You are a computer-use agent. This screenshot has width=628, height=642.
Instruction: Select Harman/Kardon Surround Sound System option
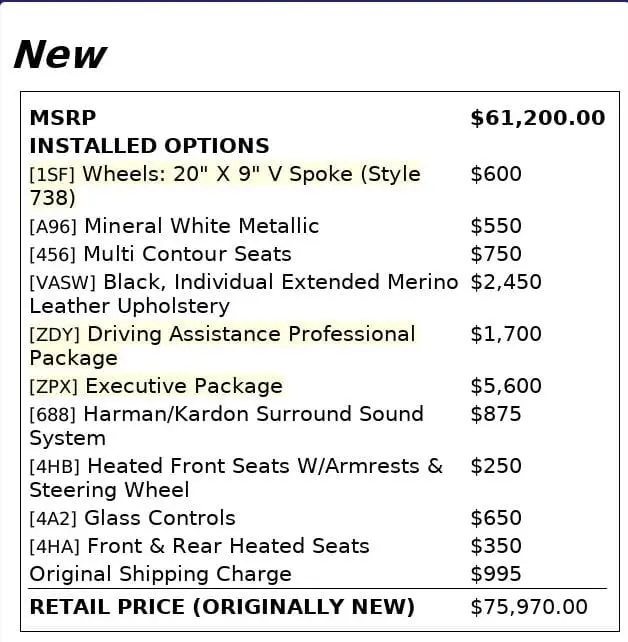click(x=226, y=426)
